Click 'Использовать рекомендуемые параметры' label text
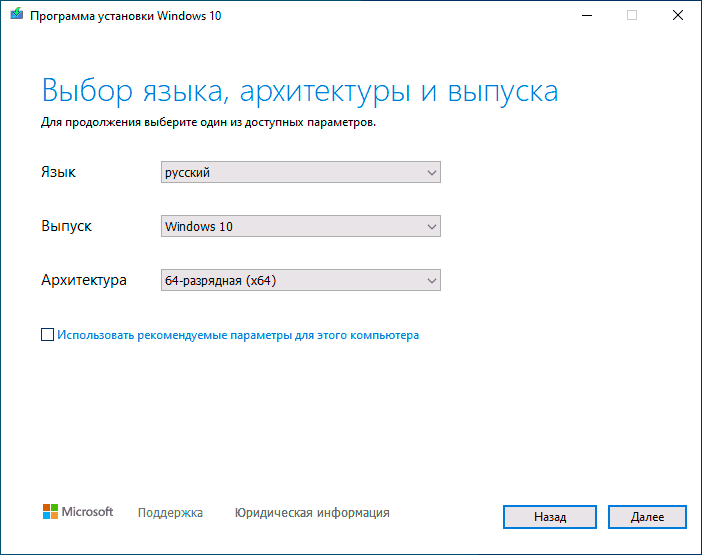 pyautogui.click(x=238, y=336)
